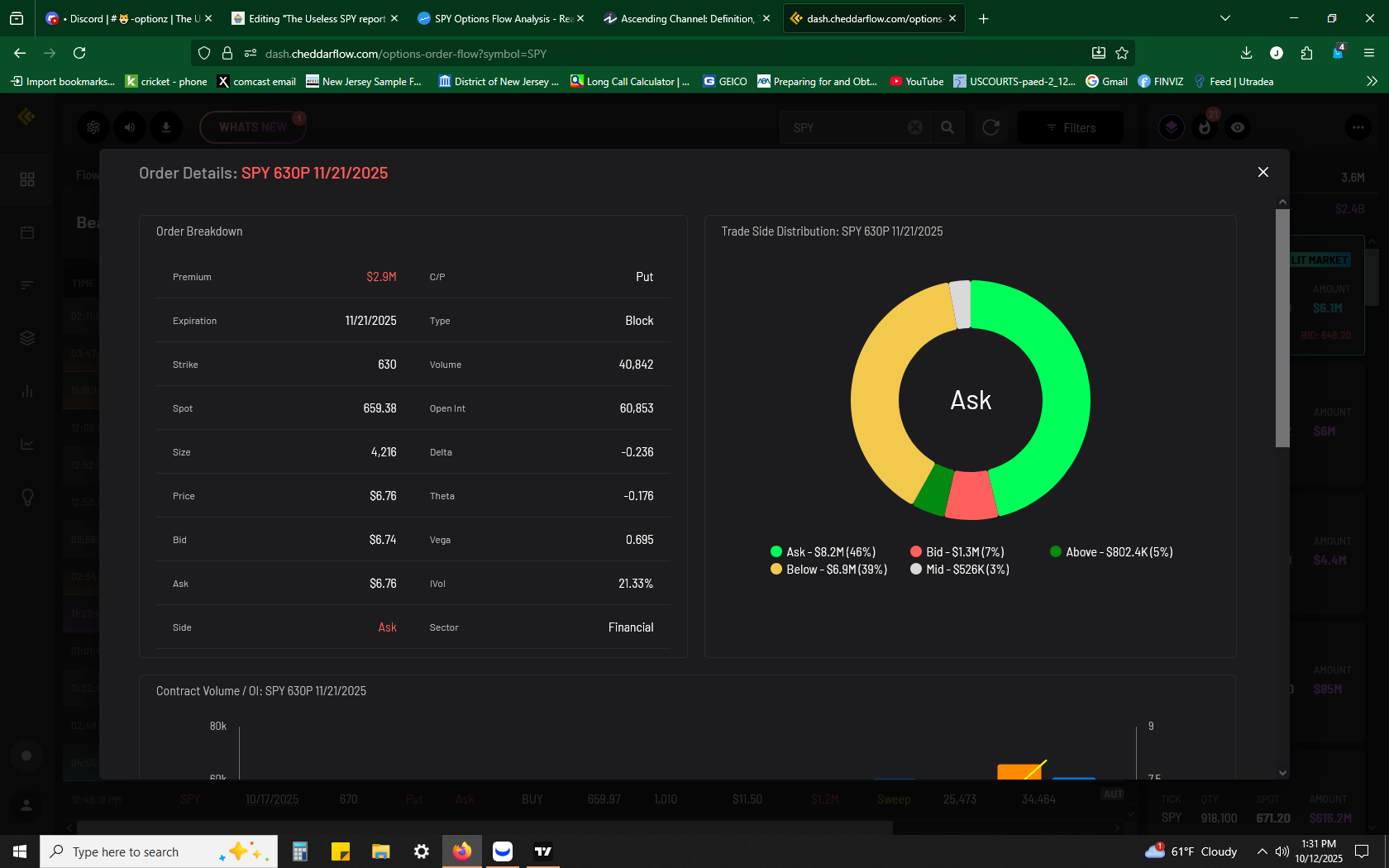1389x868 pixels.
Task: Click the search magnifier icon
Action: (x=947, y=127)
